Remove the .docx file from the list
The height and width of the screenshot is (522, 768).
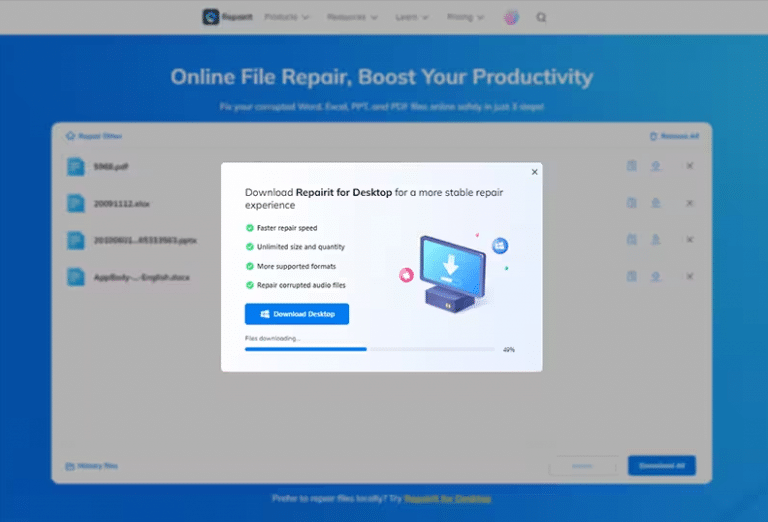(x=689, y=276)
